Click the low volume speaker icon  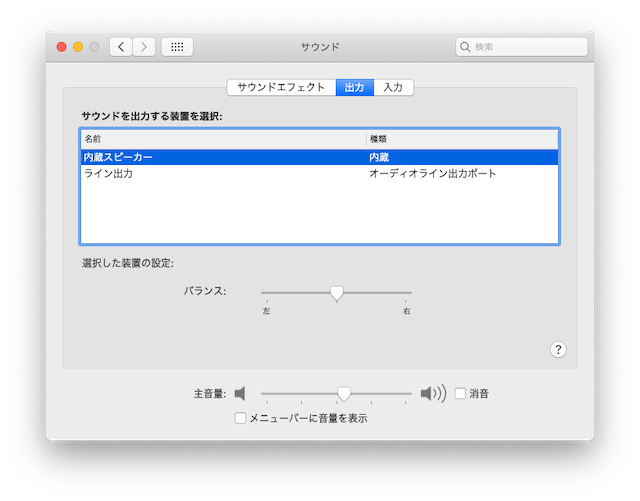point(240,394)
